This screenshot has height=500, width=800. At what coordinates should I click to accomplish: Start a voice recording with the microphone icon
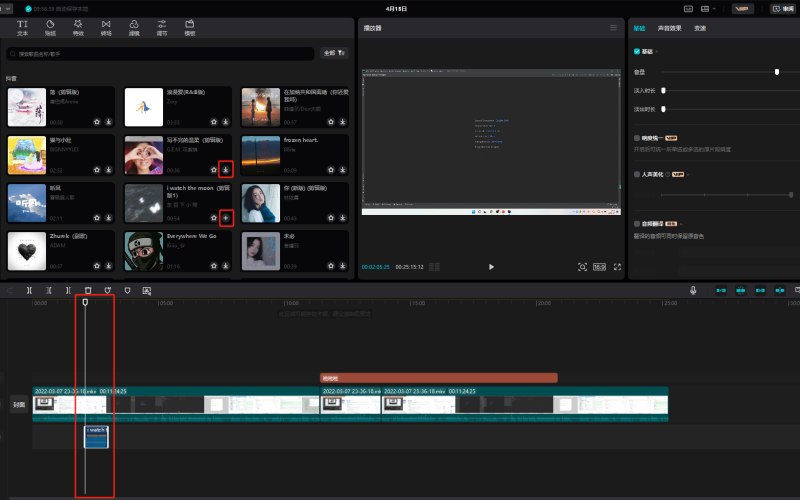pyautogui.click(x=693, y=290)
